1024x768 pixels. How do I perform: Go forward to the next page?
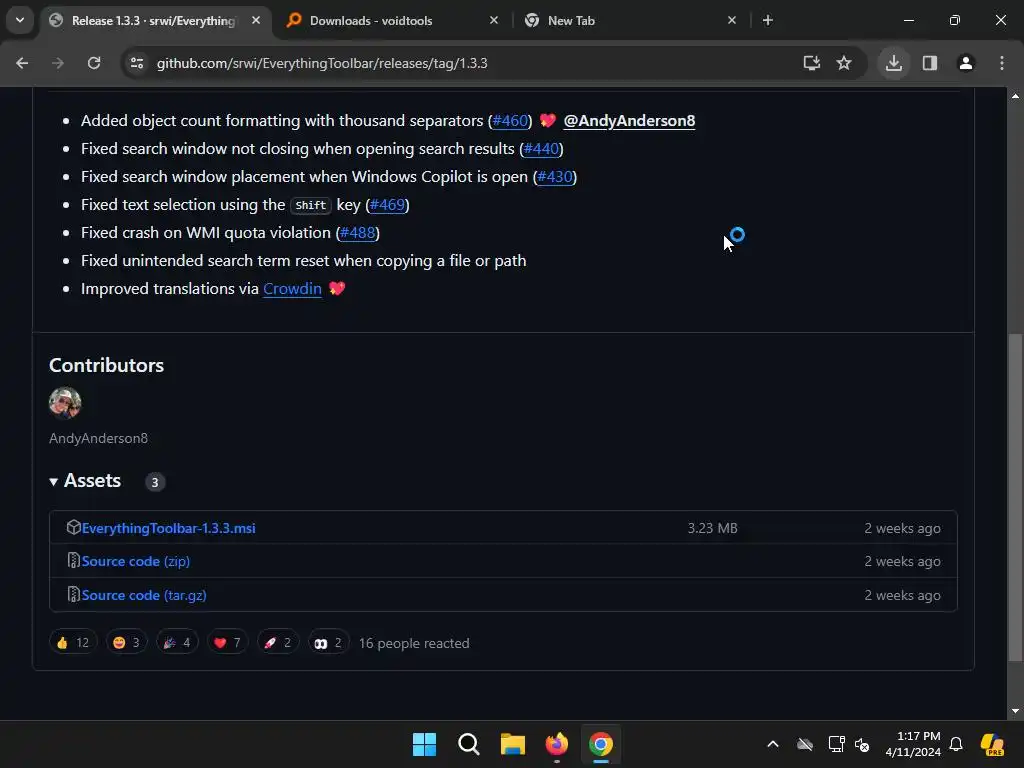(58, 63)
